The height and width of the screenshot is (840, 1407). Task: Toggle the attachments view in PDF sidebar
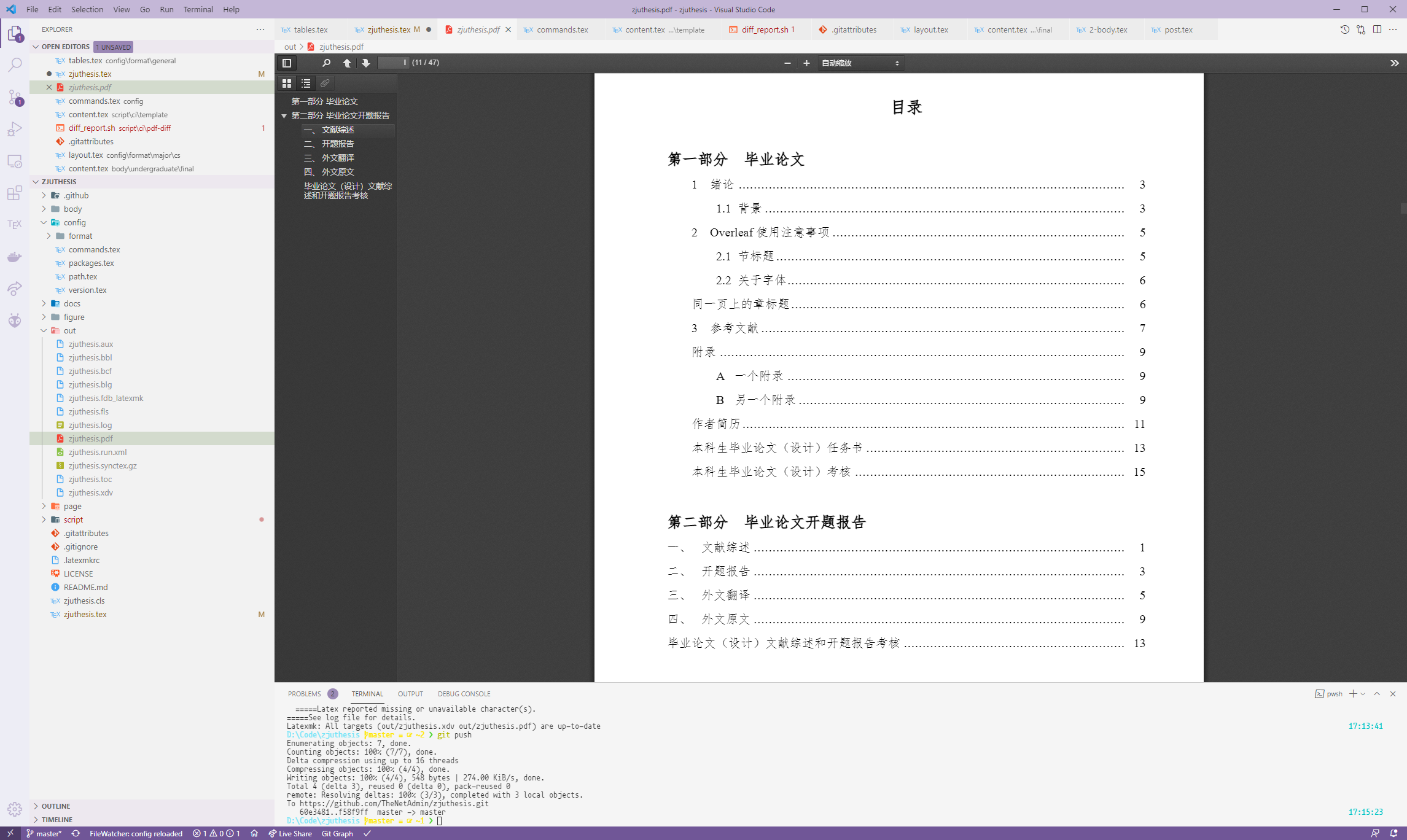coord(325,83)
